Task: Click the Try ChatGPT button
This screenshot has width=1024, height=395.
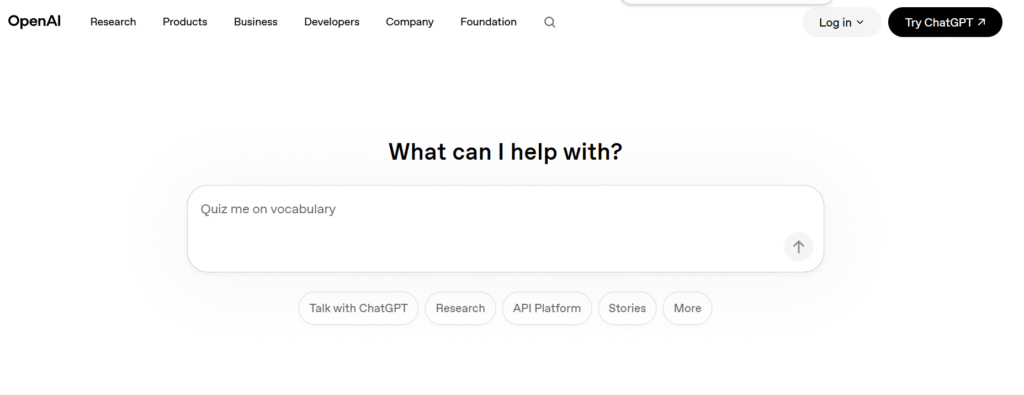Action: [x=945, y=22]
